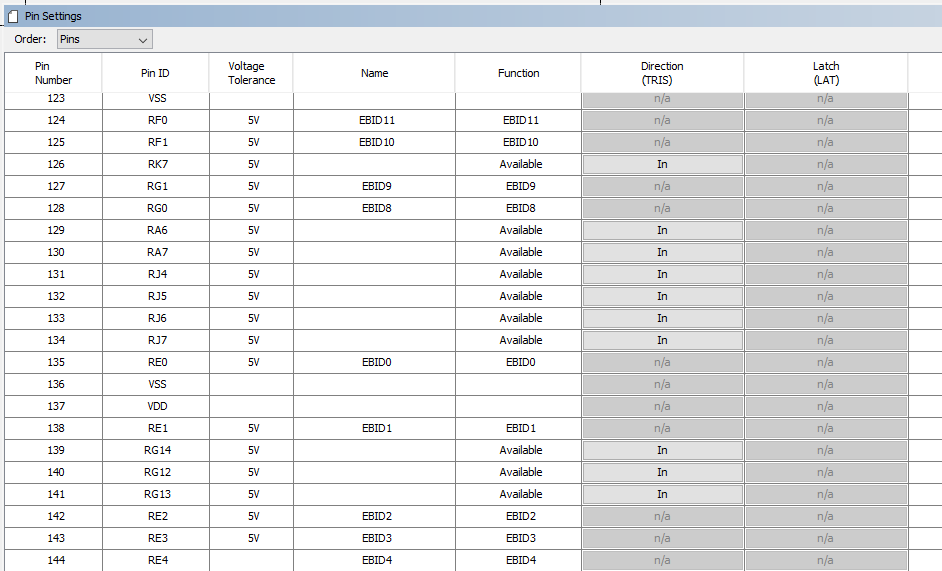Screen dimensions: 942x571
Task: Click the Direction (TRIS) column header
Action: pos(662,73)
